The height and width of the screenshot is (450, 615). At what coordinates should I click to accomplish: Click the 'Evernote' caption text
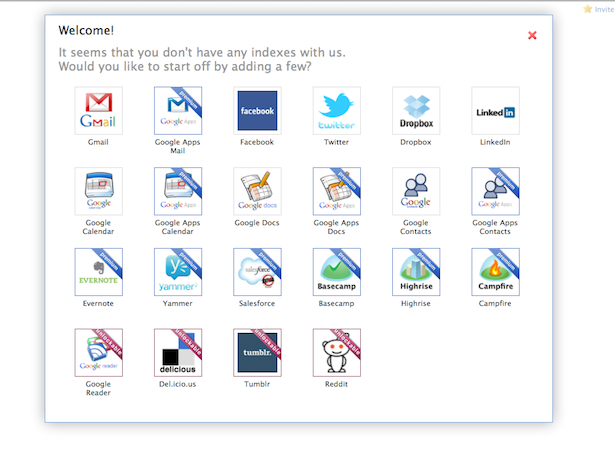click(98, 303)
